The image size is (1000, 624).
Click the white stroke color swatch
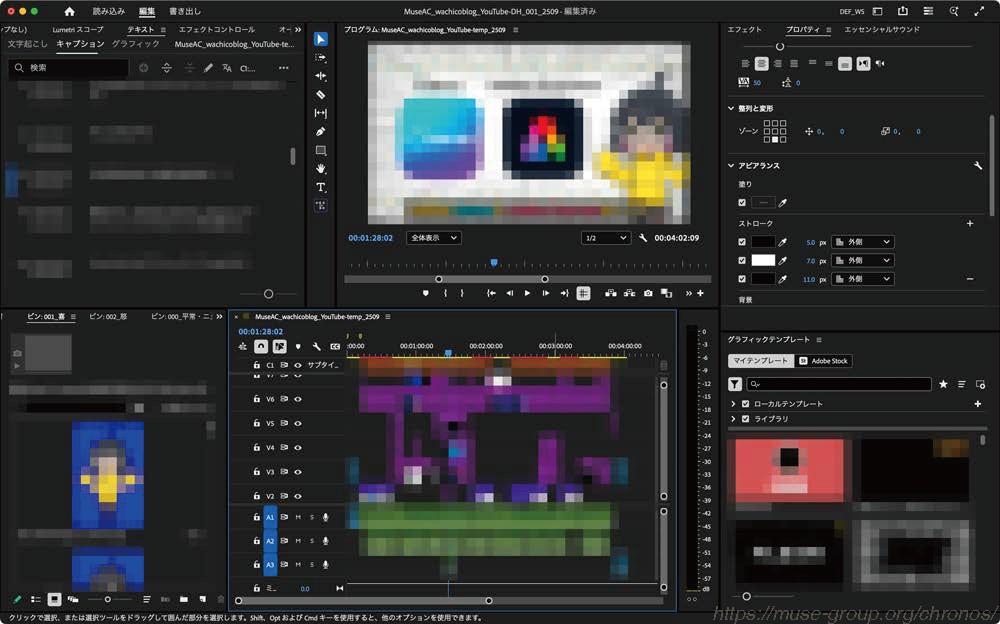click(x=763, y=260)
